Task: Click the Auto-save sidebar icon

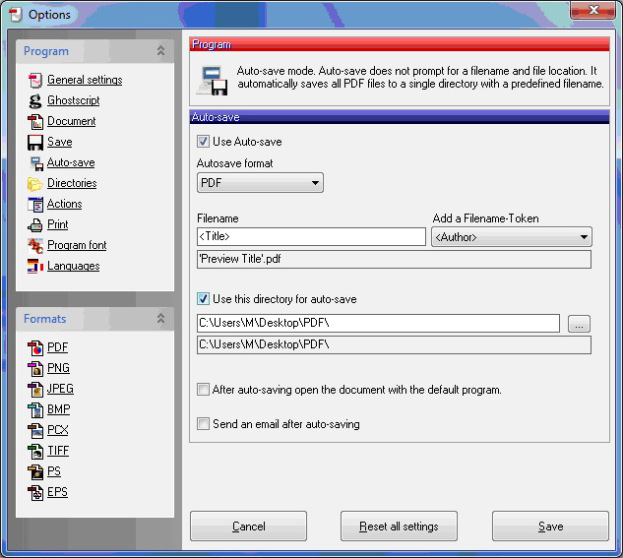Action: 36,163
